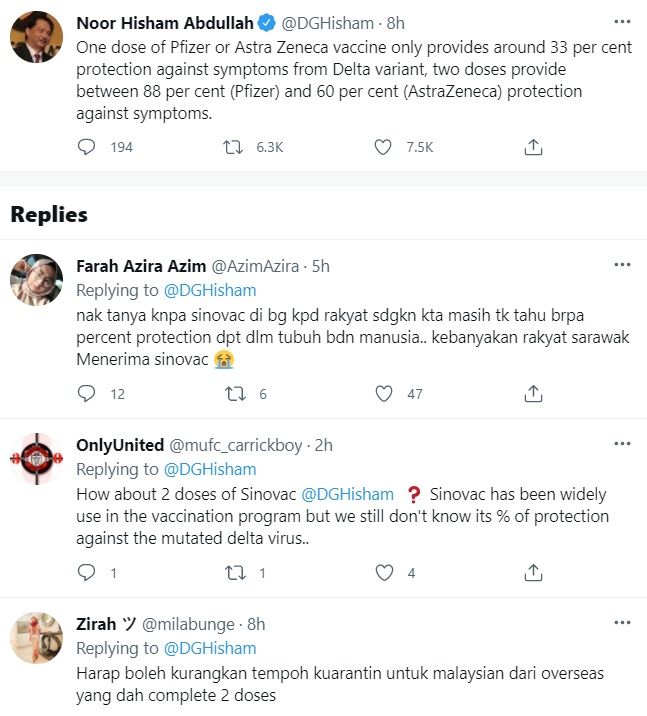Open more options on Zirah's reply
Viewport: 647px width, 716px height.
622,623
